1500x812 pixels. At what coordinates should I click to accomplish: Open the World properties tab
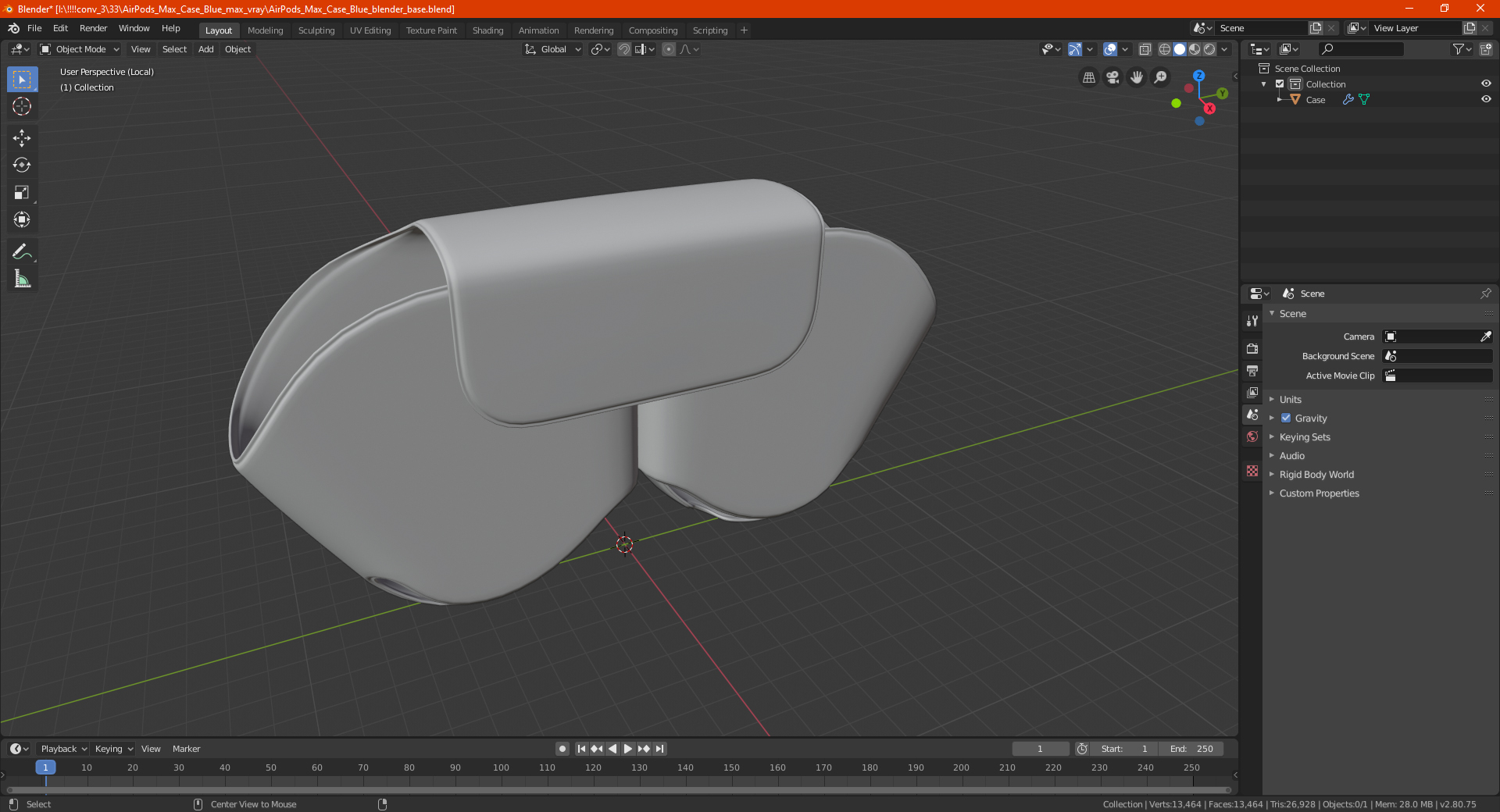point(1252,436)
